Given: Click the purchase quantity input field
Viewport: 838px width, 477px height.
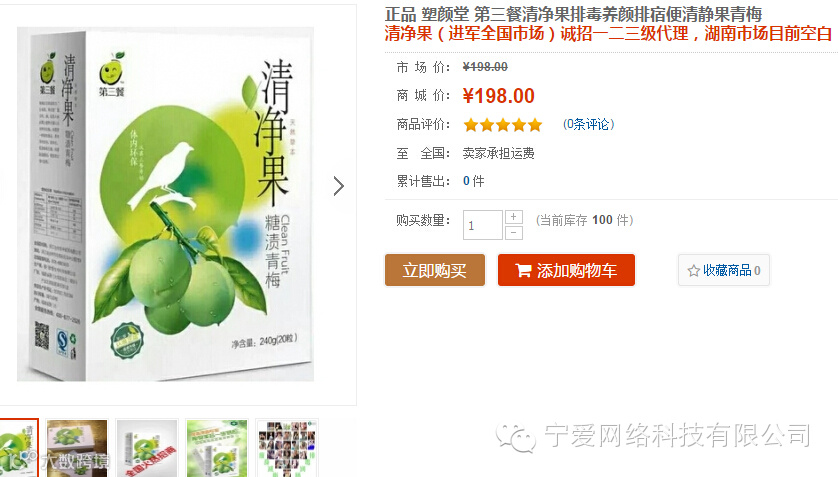Looking at the screenshot, I should pyautogui.click(x=483, y=225).
